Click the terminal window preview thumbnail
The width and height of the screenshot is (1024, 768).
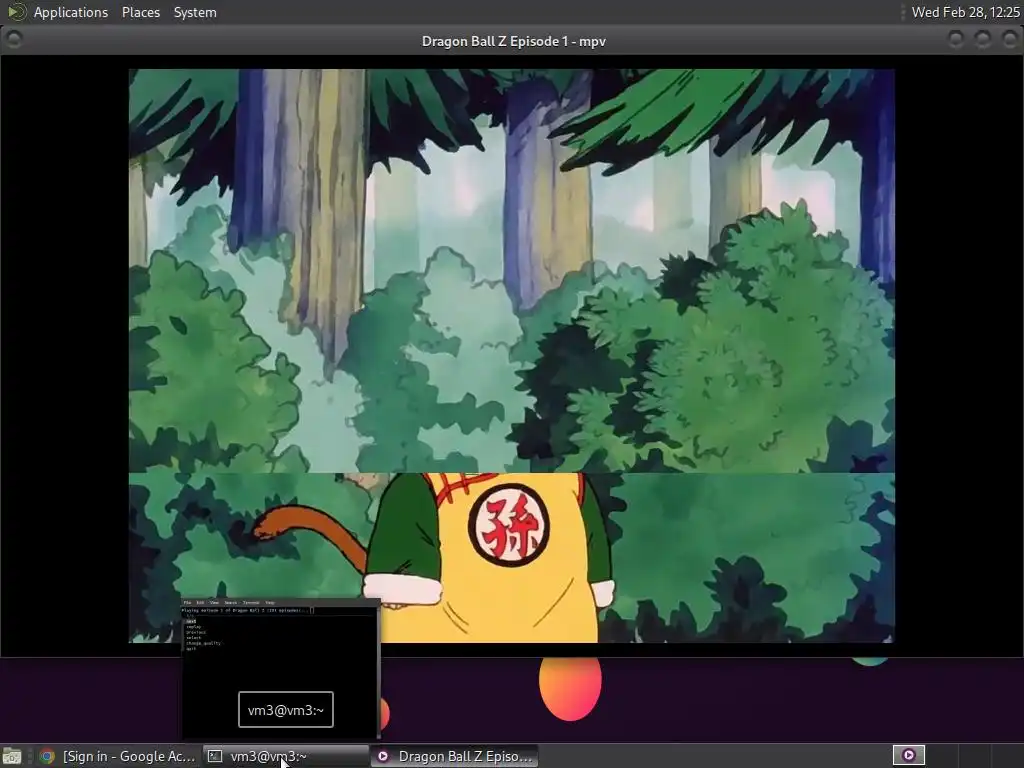coord(280,667)
